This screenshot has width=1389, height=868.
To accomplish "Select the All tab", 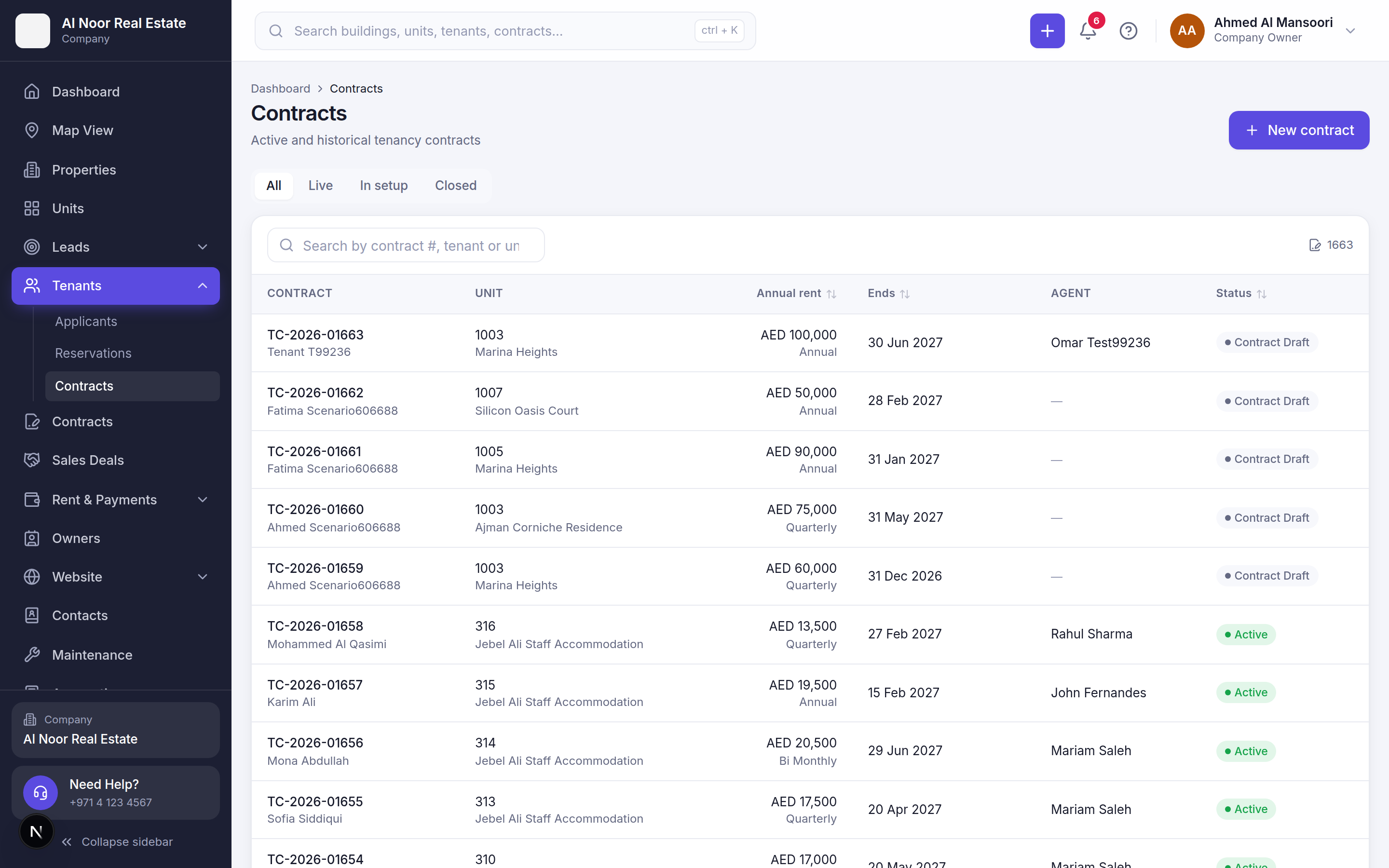I will point(274,186).
